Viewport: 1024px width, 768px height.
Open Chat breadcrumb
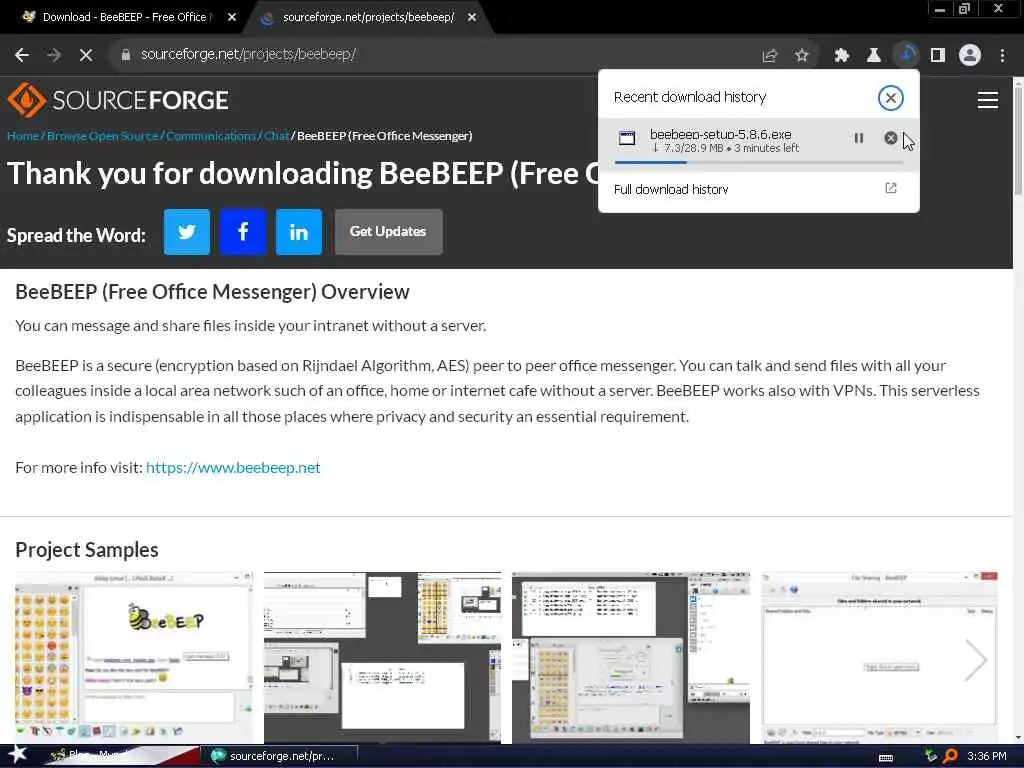[276, 136]
